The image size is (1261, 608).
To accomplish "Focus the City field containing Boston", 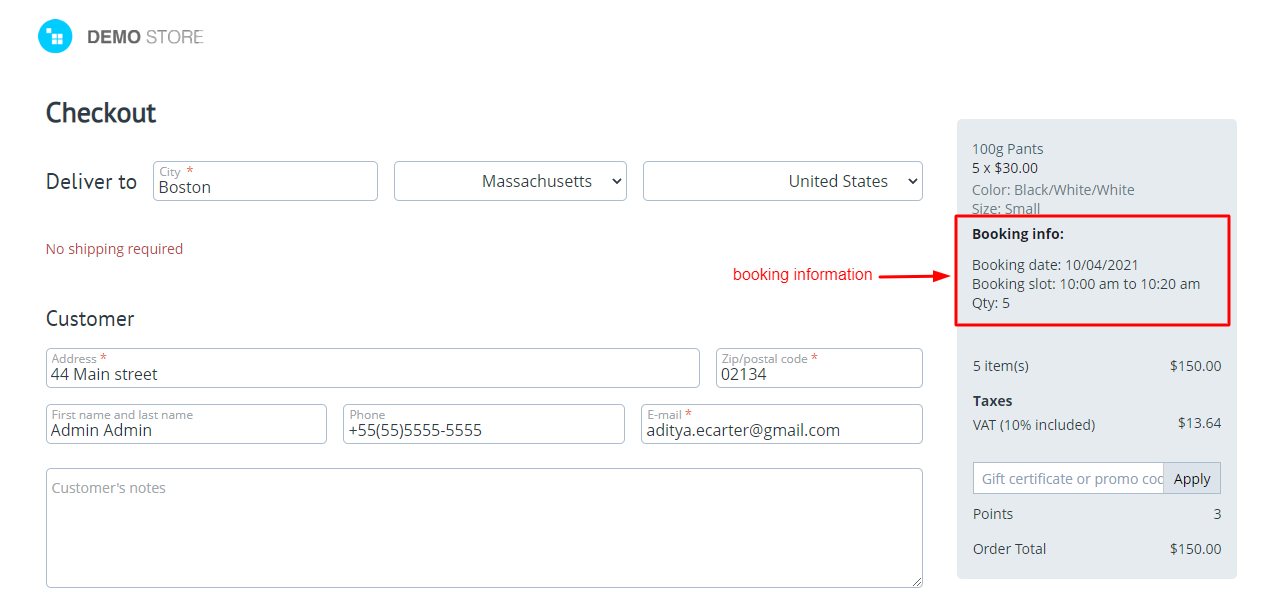I will (x=265, y=181).
